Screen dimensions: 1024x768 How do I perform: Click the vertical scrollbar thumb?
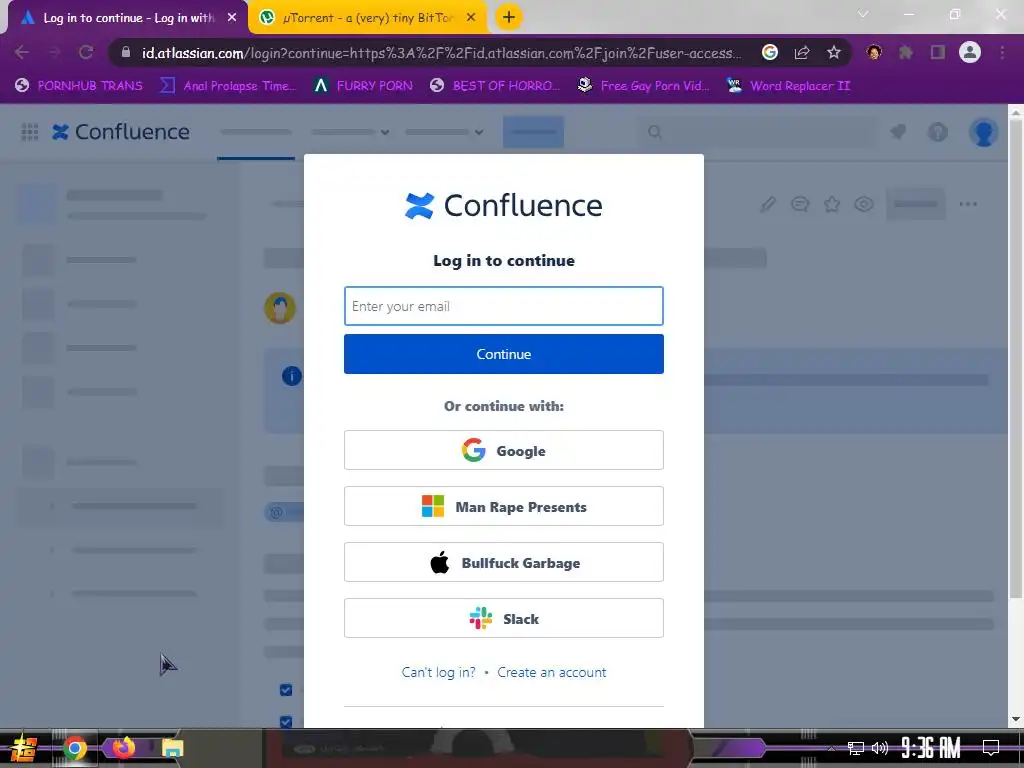point(1016,358)
